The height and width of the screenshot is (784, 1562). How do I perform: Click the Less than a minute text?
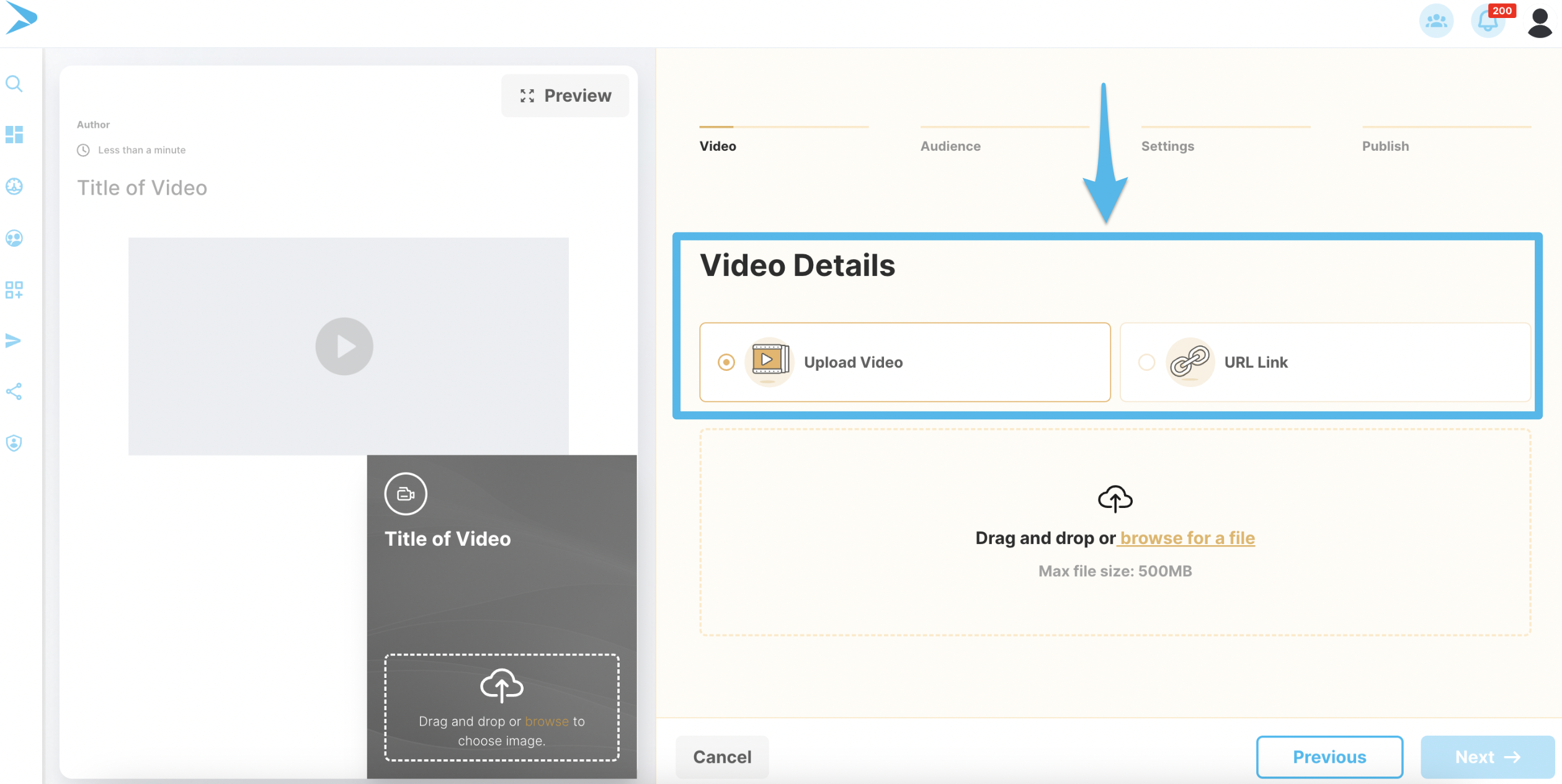pyautogui.click(x=141, y=150)
